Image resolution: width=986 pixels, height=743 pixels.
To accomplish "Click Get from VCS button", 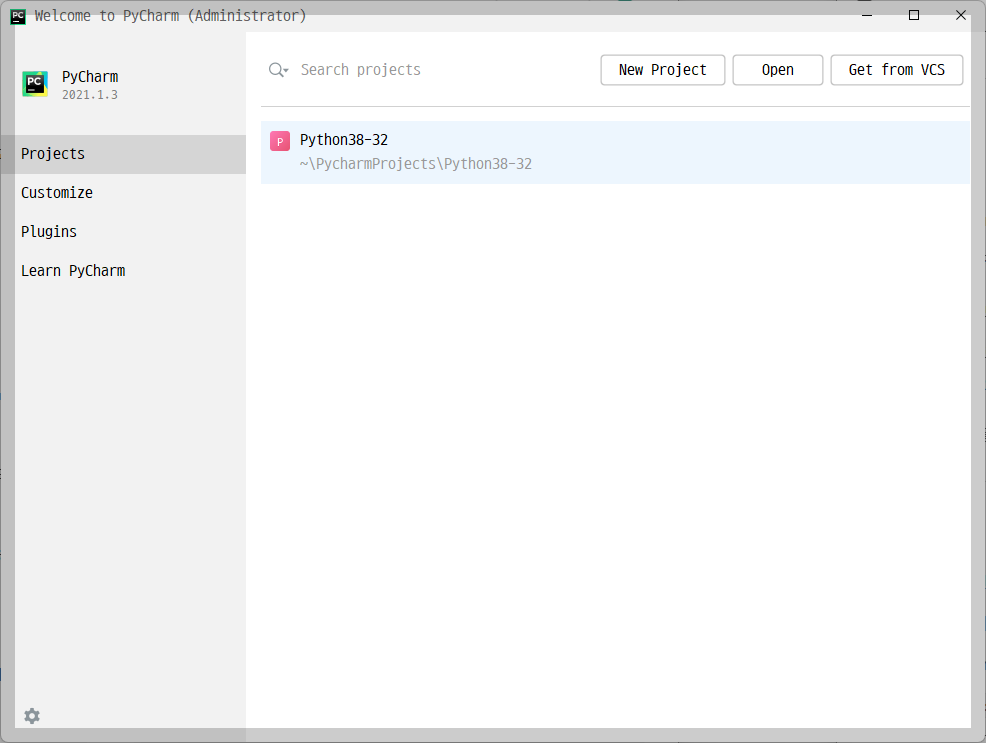I will pos(897,70).
